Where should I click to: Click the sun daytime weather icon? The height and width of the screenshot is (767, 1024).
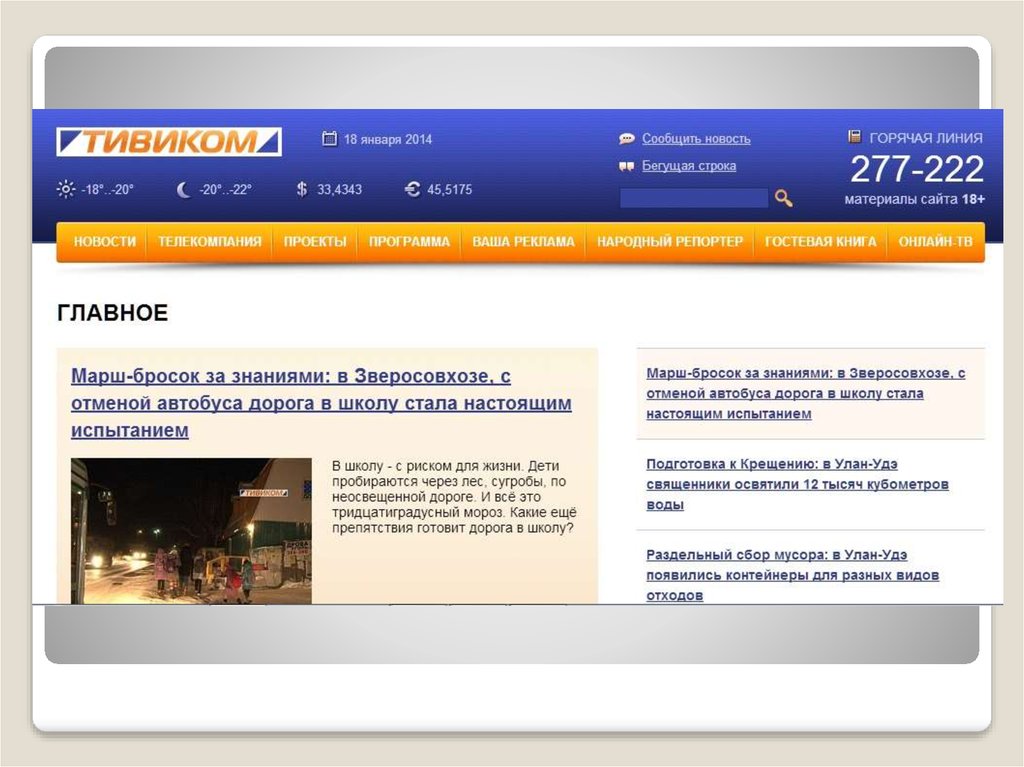pos(66,189)
